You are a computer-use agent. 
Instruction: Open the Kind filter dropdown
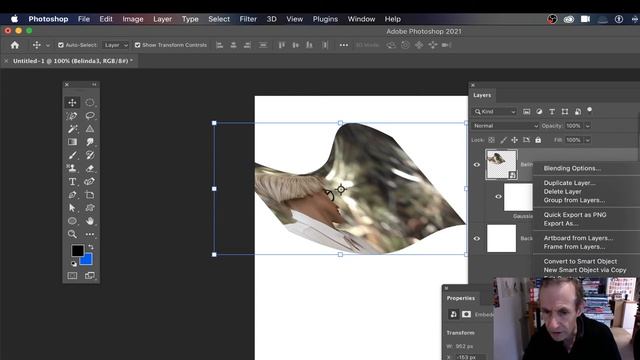click(495, 111)
